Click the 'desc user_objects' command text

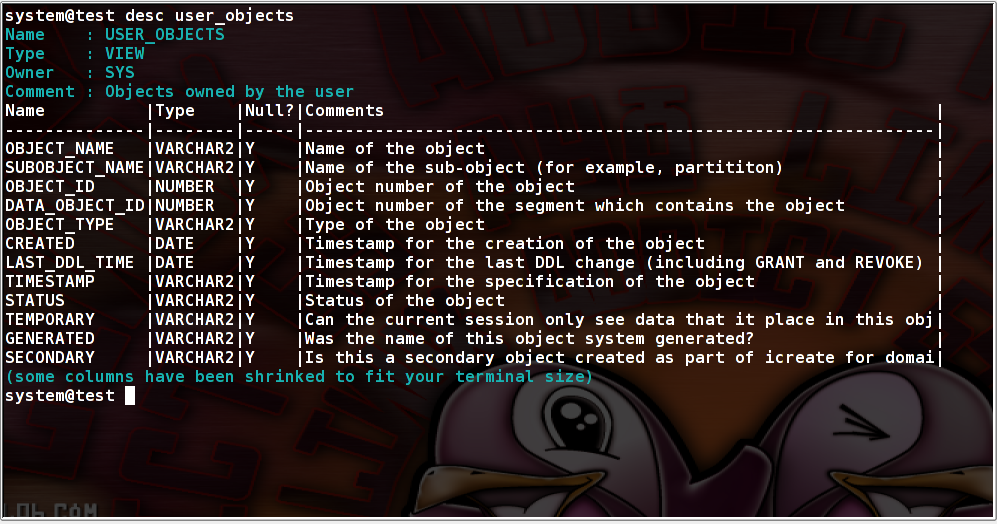209,15
